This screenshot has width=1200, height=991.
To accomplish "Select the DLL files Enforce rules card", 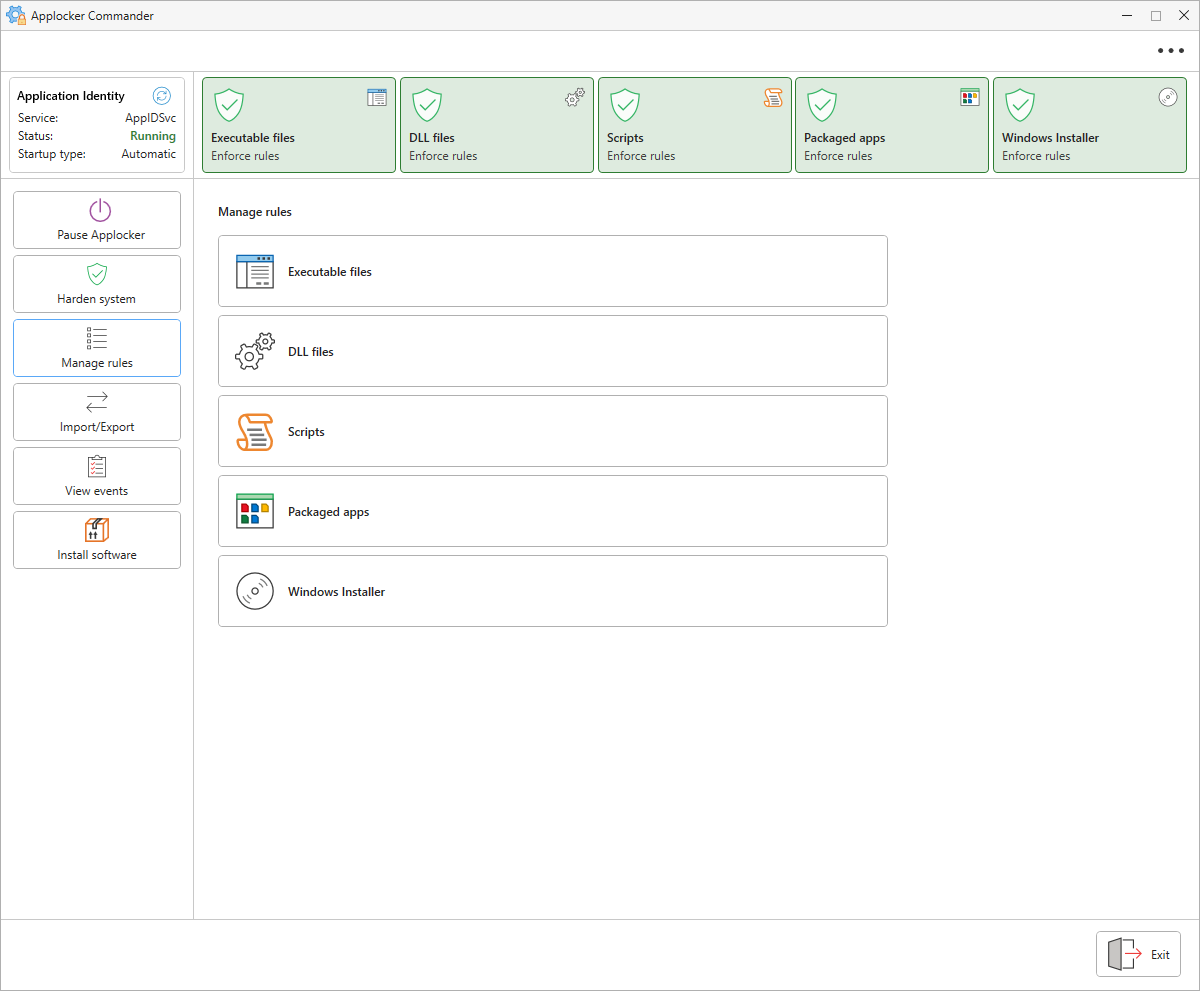I will [497, 125].
